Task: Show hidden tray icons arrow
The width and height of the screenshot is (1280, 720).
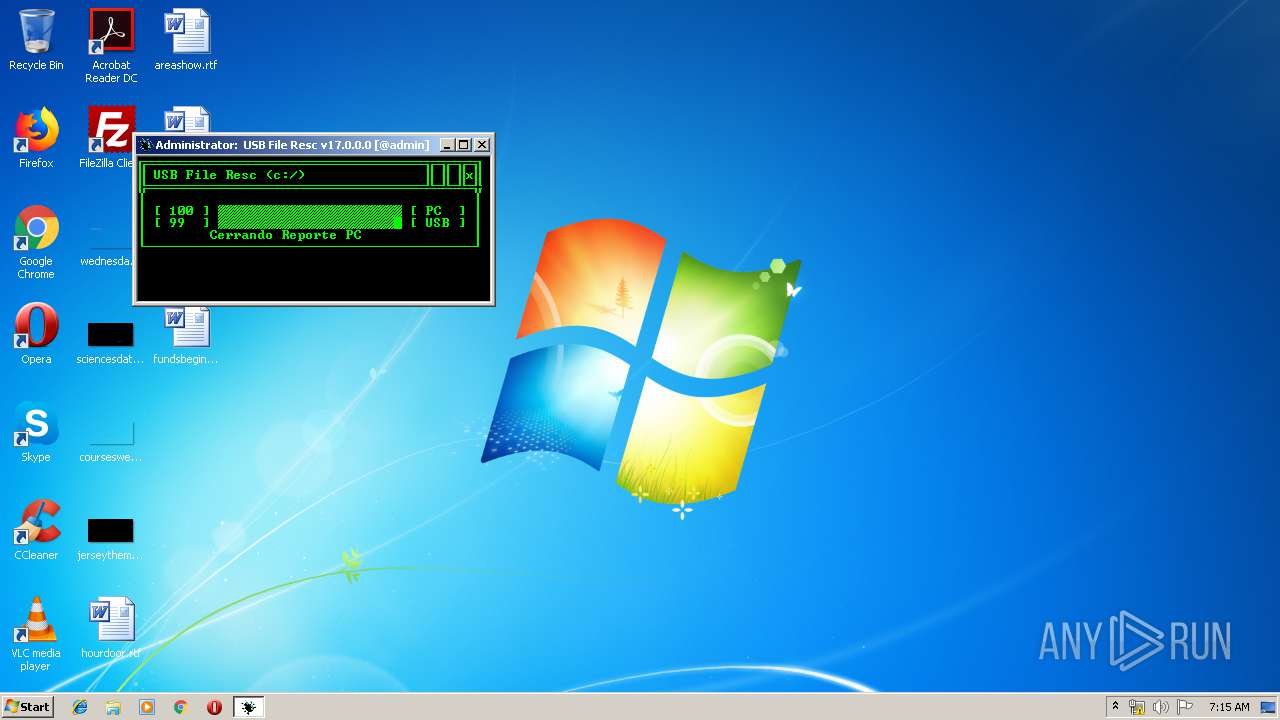Action: (x=1115, y=707)
